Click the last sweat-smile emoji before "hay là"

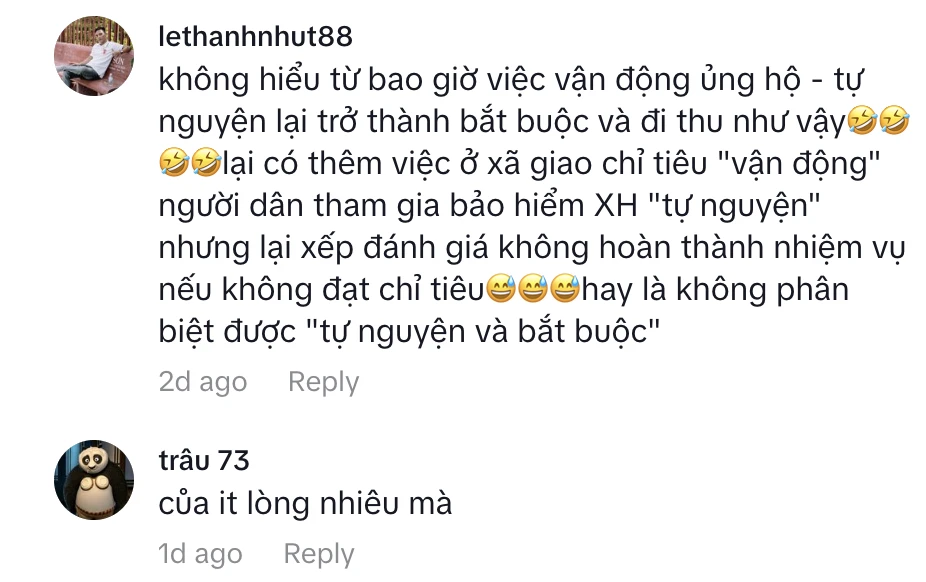(x=565, y=289)
